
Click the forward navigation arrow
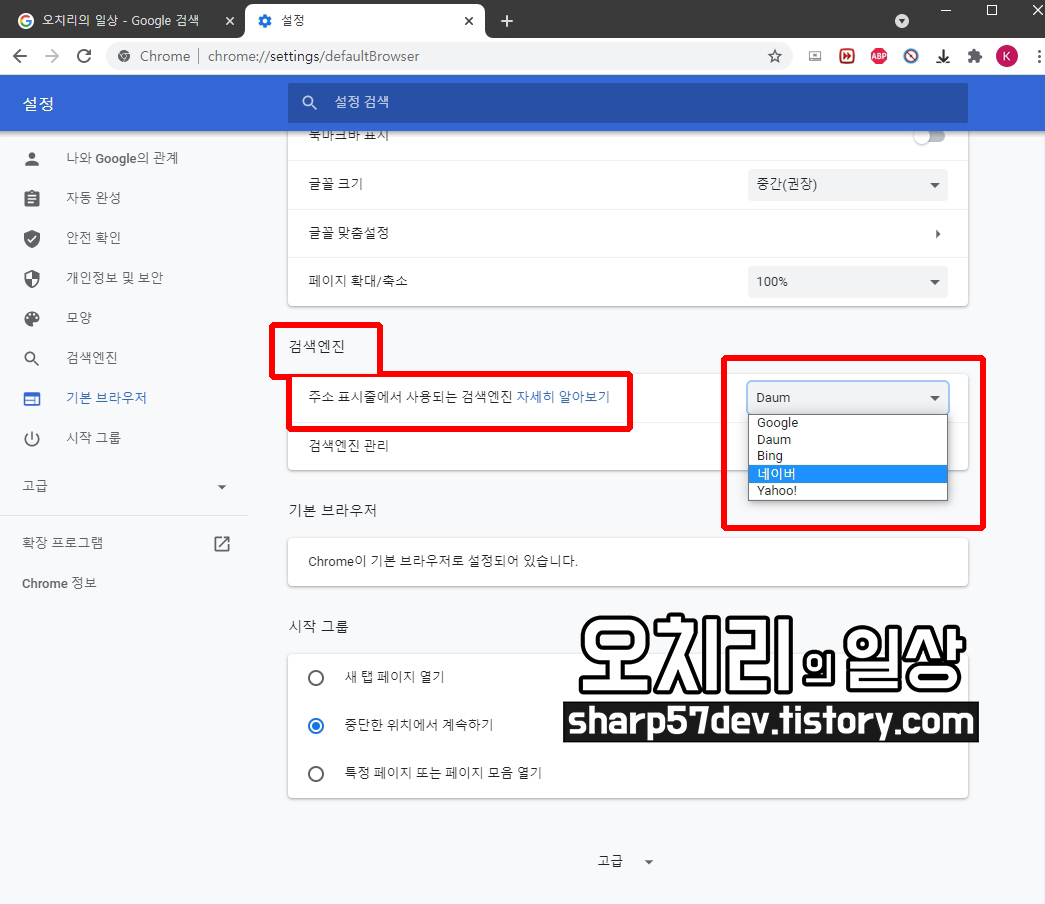pos(52,57)
